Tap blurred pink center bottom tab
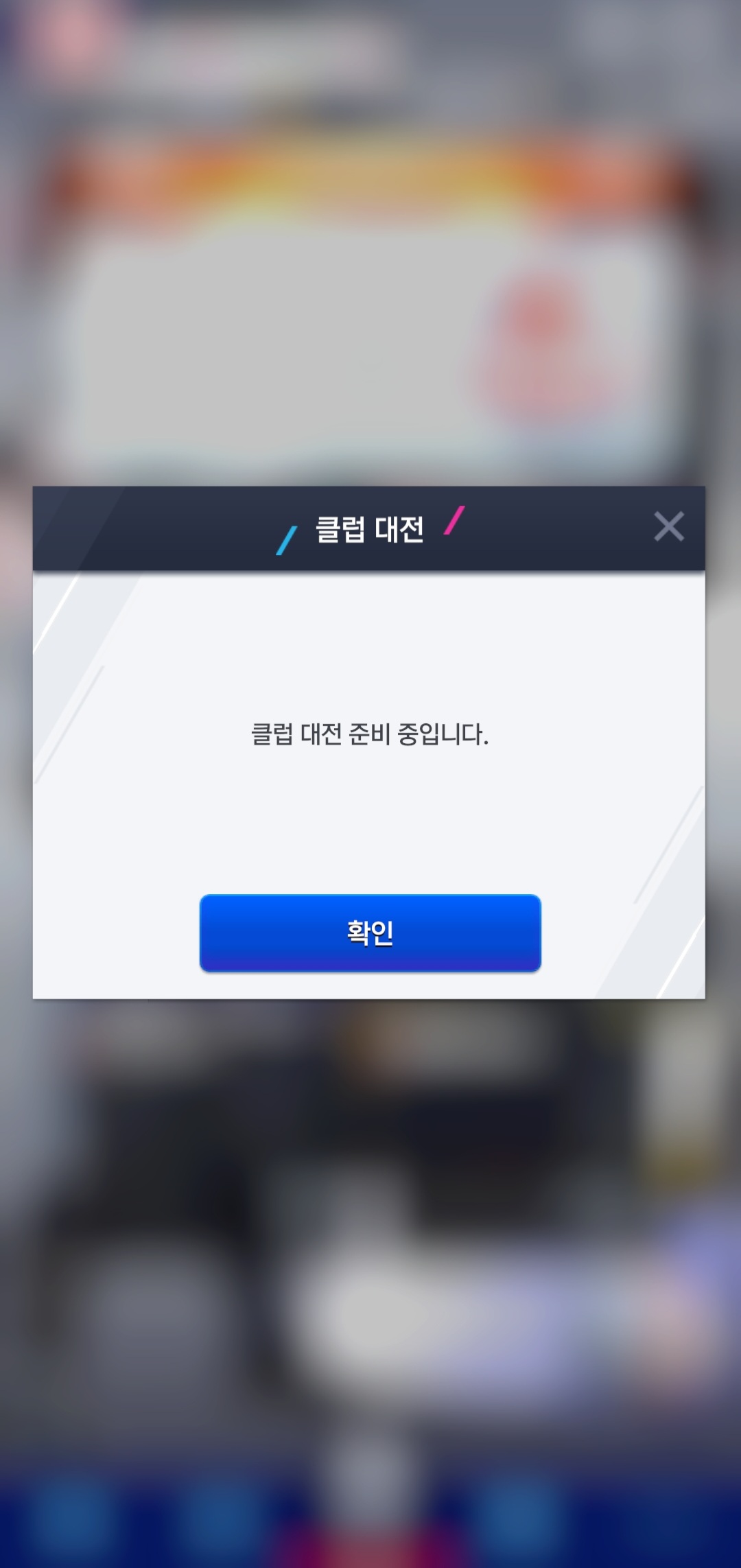This screenshot has width=741, height=1568. 370,1544
